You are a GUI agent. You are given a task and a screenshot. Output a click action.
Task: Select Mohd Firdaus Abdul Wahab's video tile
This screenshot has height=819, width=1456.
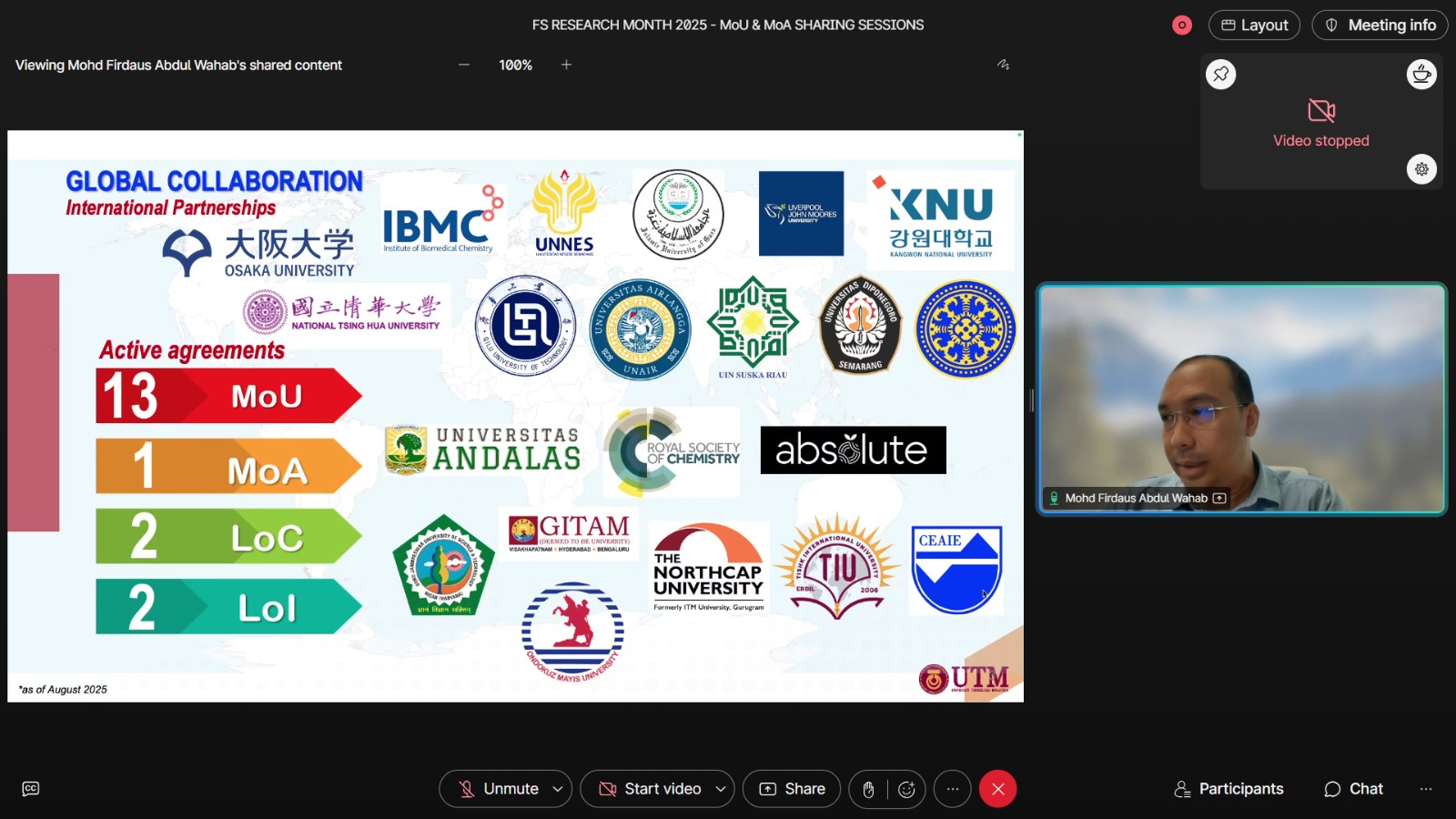point(1241,399)
